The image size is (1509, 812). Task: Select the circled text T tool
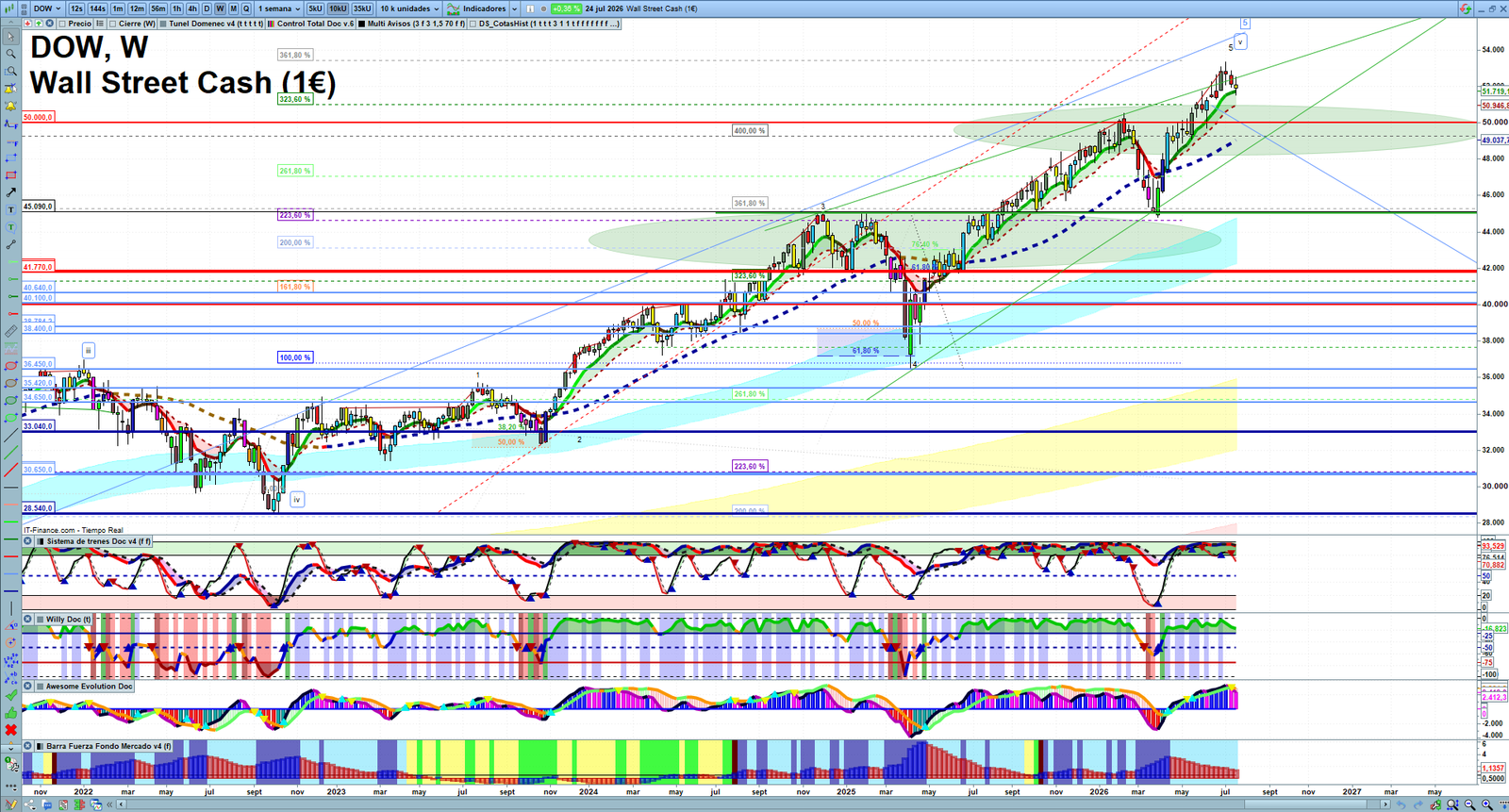[x=10, y=226]
